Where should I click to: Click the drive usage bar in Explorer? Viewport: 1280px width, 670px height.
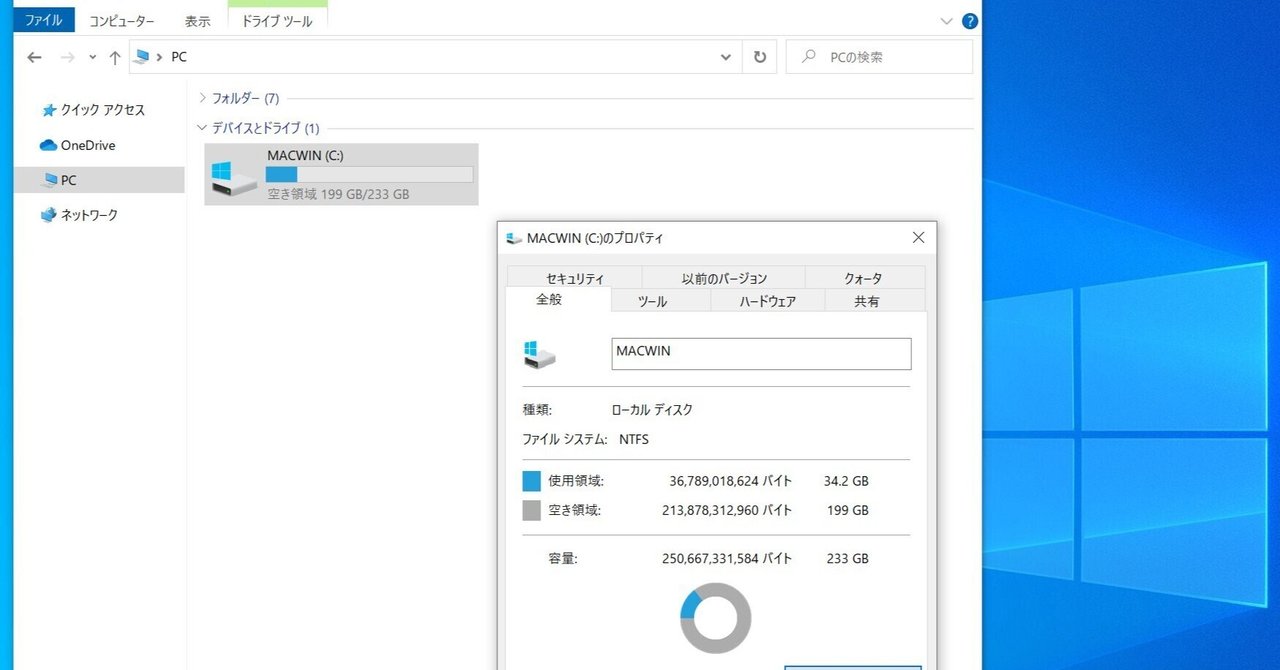coord(369,174)
